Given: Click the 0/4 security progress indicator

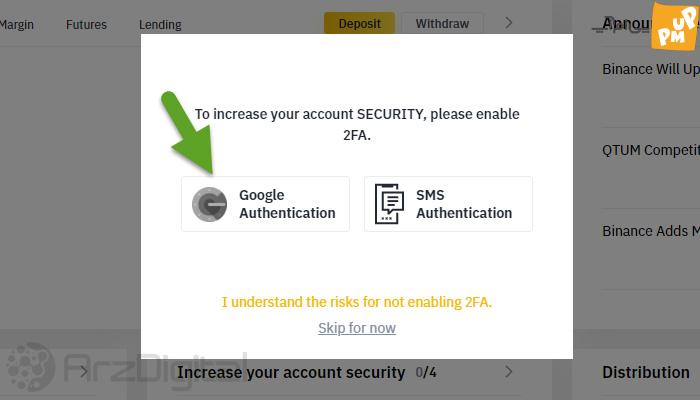Looking at the screenshot, I should pyautogui.click(x=426, y=372).
